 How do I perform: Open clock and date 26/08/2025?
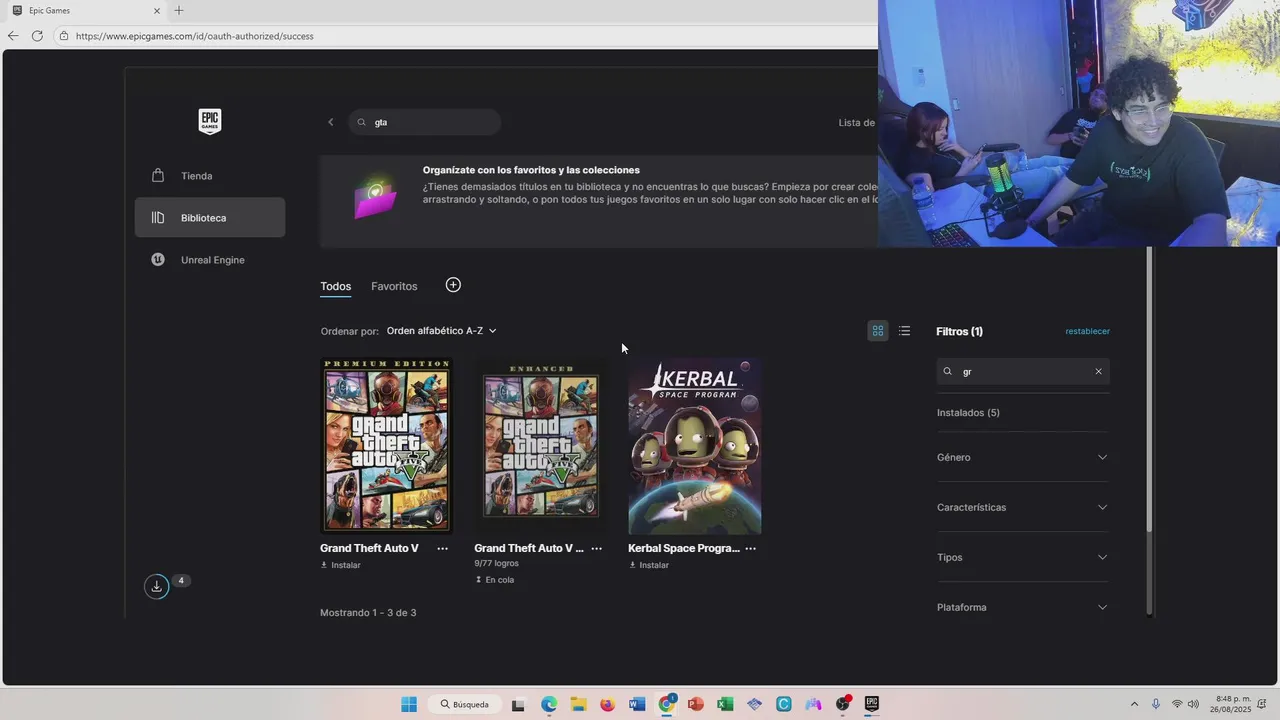point(1232,704)
